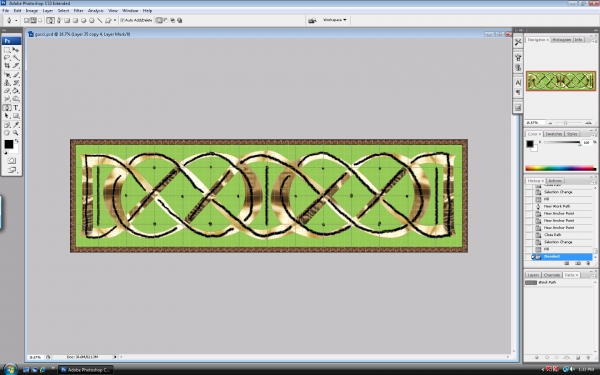This screenshot has width=600, height=375.
Task: Set history brush source beside New Work Path
Action: pos(528,206)
